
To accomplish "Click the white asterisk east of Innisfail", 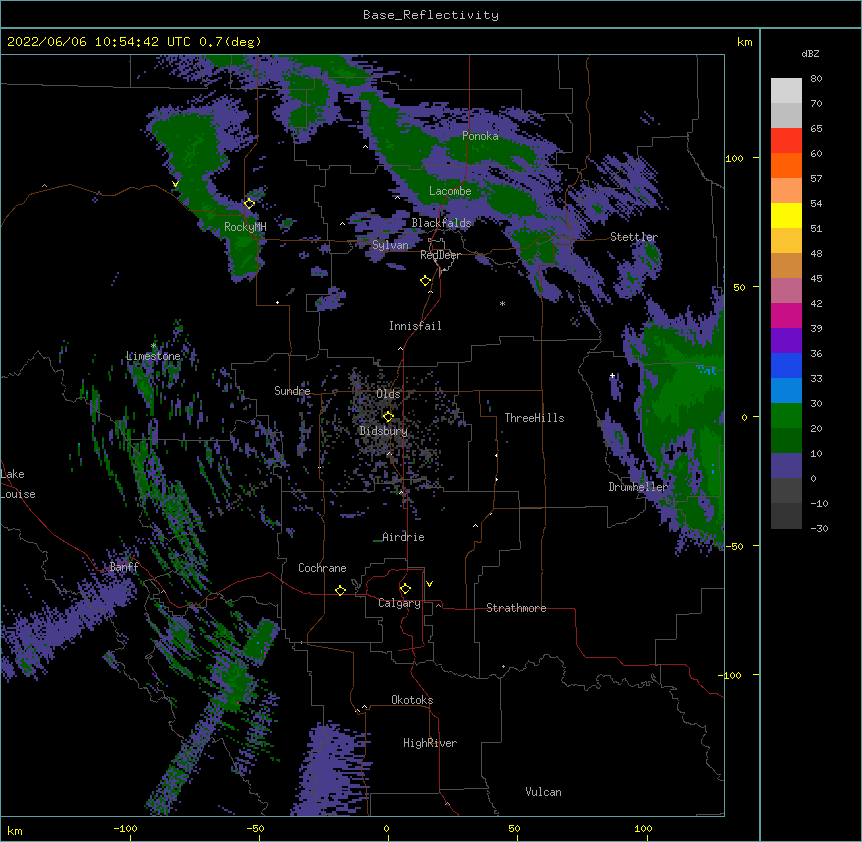I will 502,304.
